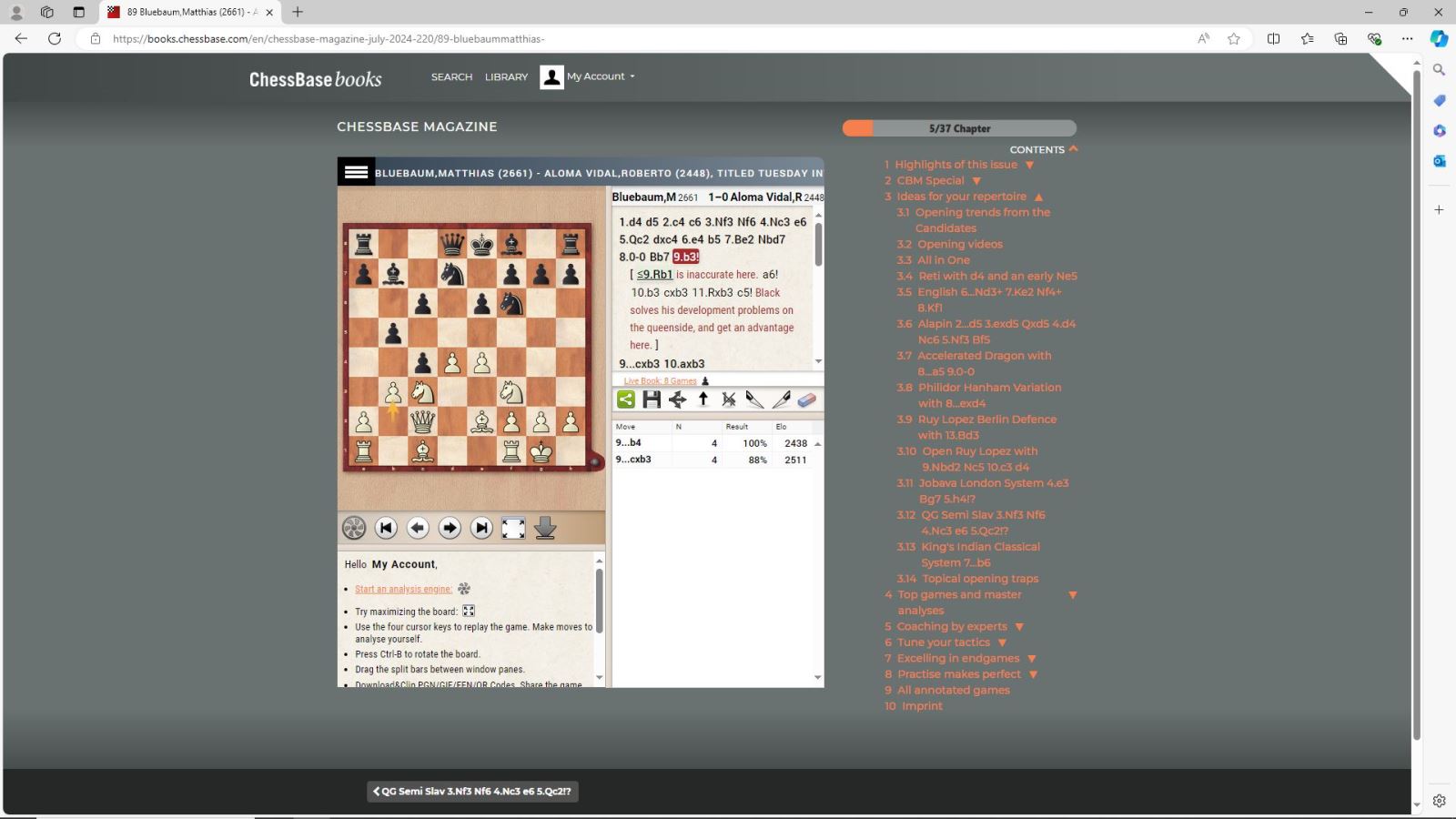
Task: Promote the variation with the up arrow
Action: click(x=703, y=399)
